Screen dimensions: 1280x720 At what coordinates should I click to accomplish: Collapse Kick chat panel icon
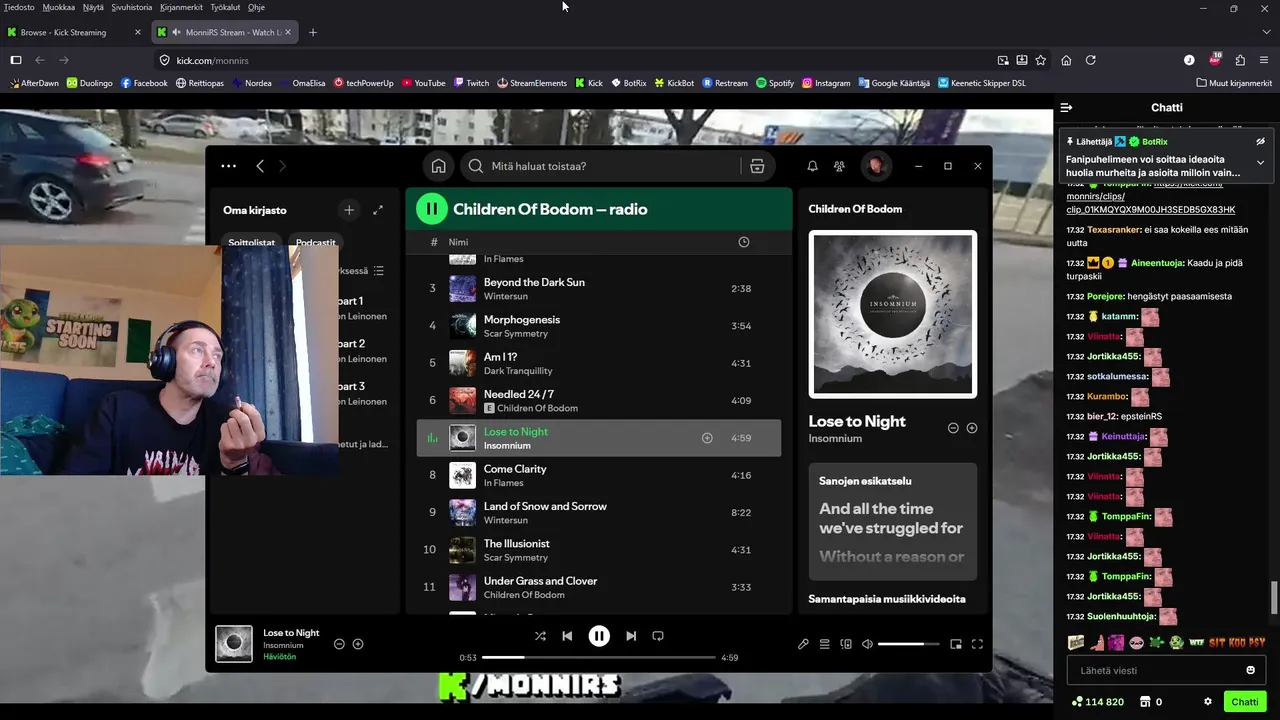(x=1067, y=107)
